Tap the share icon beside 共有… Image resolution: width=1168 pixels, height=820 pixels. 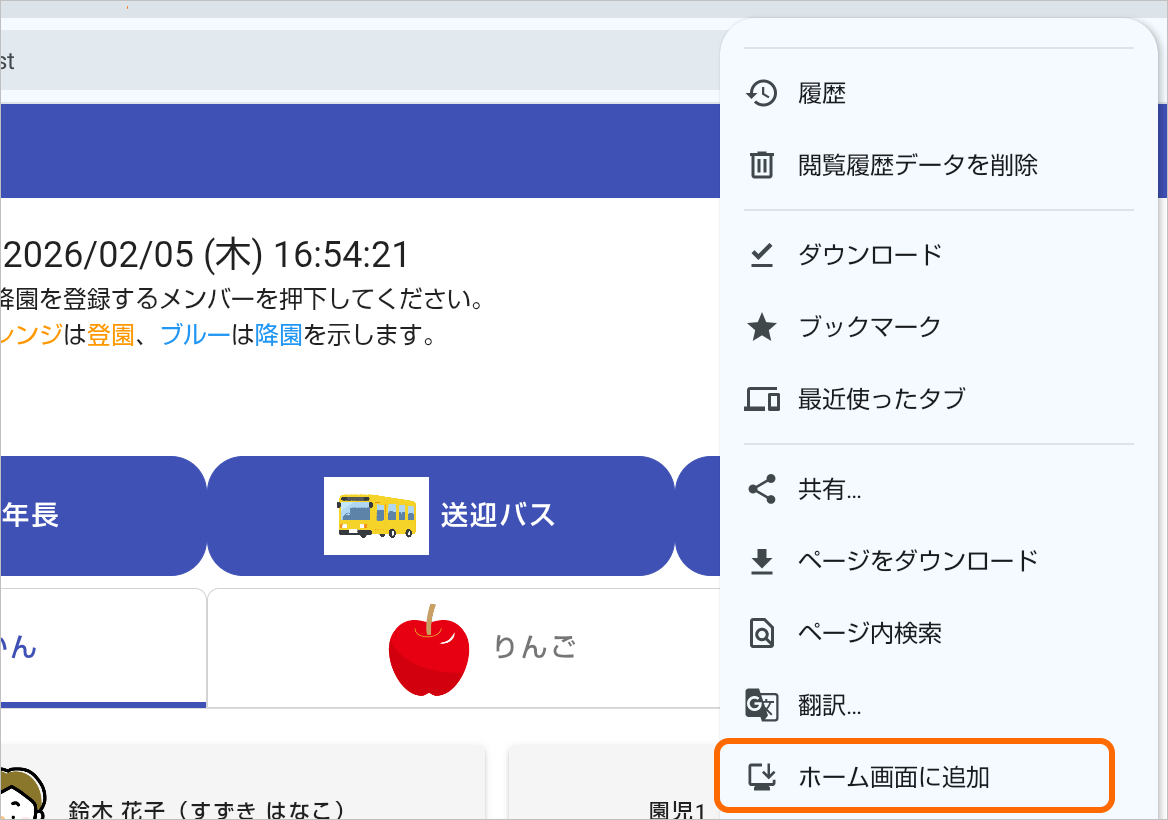pyautogui.click(x=762, y=489)
